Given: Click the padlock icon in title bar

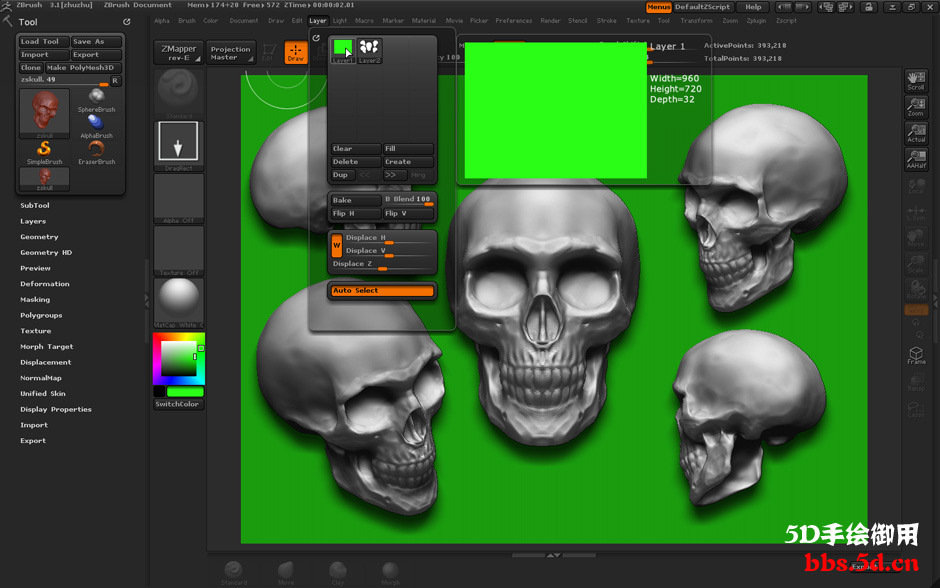Looking at the screenshot, I should coord(869,7).
